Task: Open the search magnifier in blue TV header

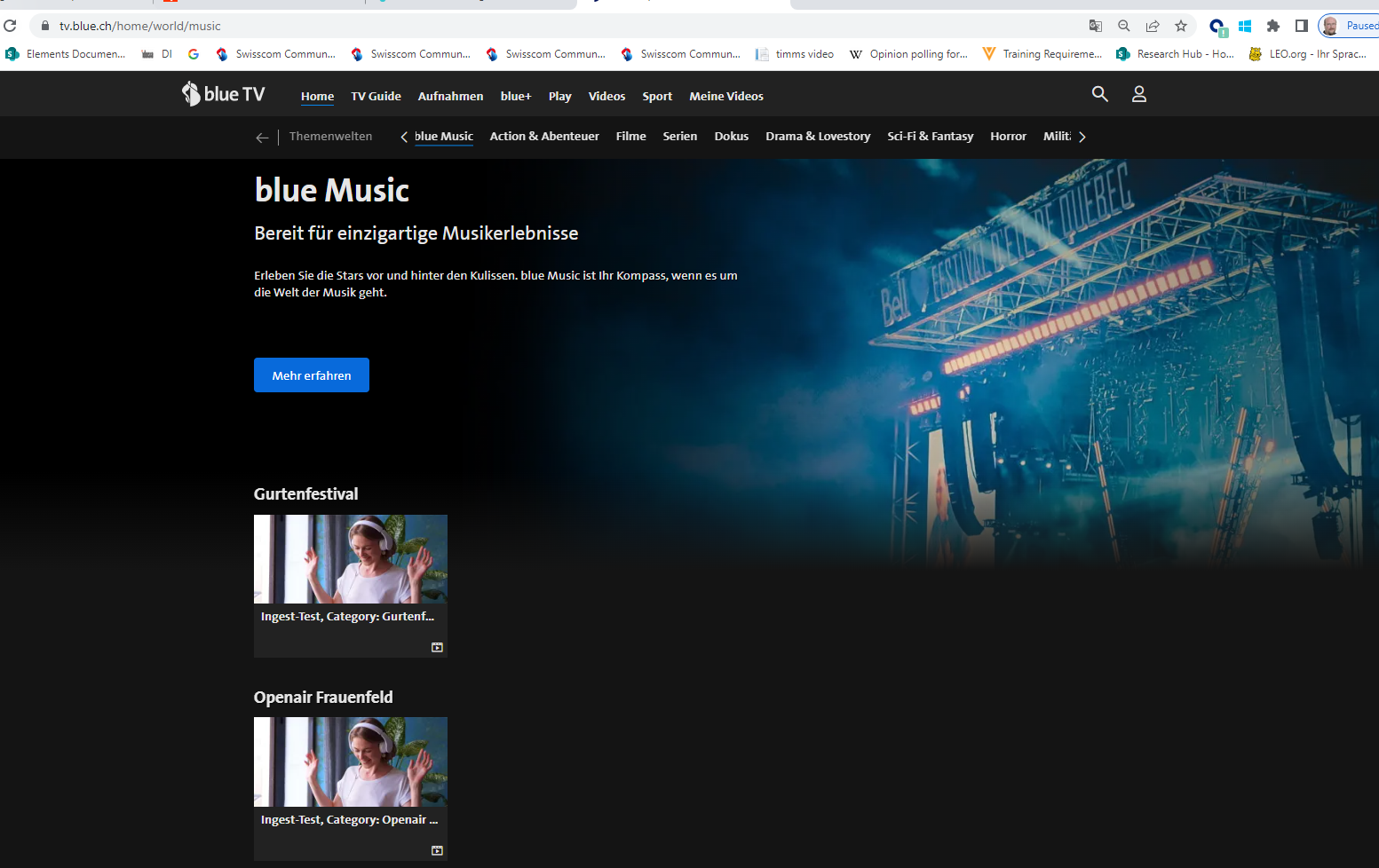Action: point(1099,94)
